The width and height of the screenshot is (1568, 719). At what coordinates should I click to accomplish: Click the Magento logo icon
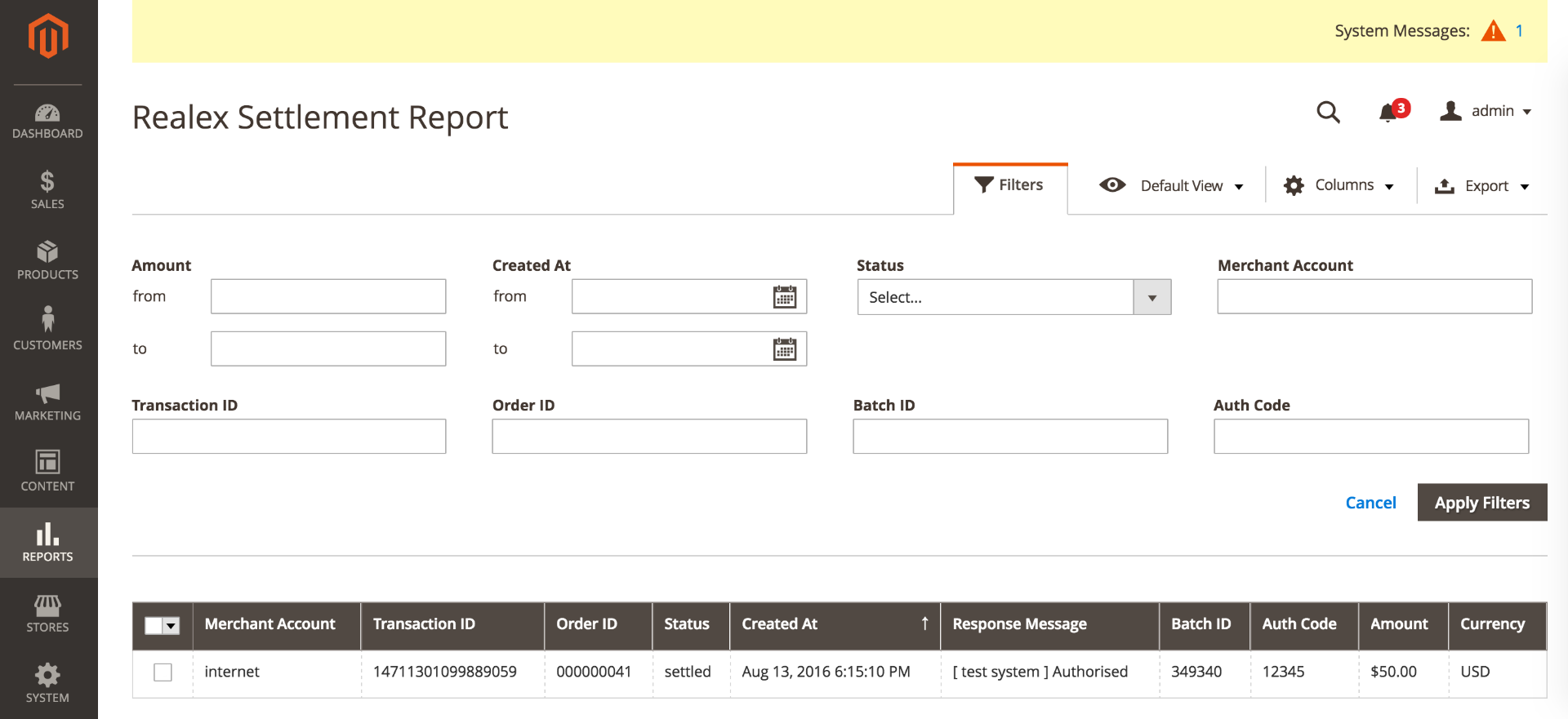pos(48,36)
